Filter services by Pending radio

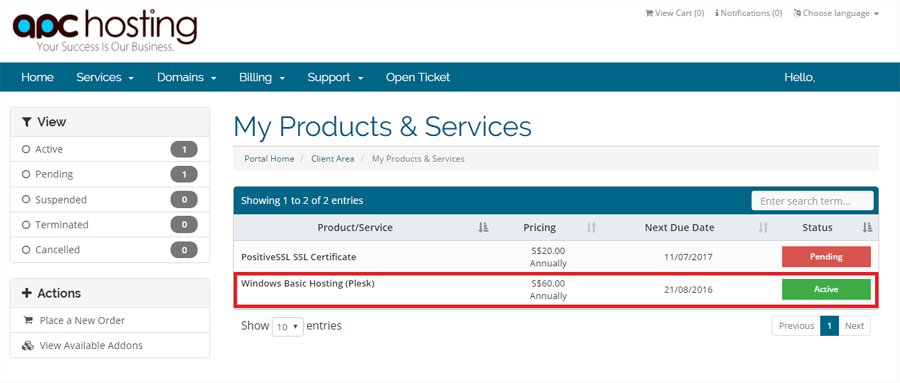coord(25,174)
